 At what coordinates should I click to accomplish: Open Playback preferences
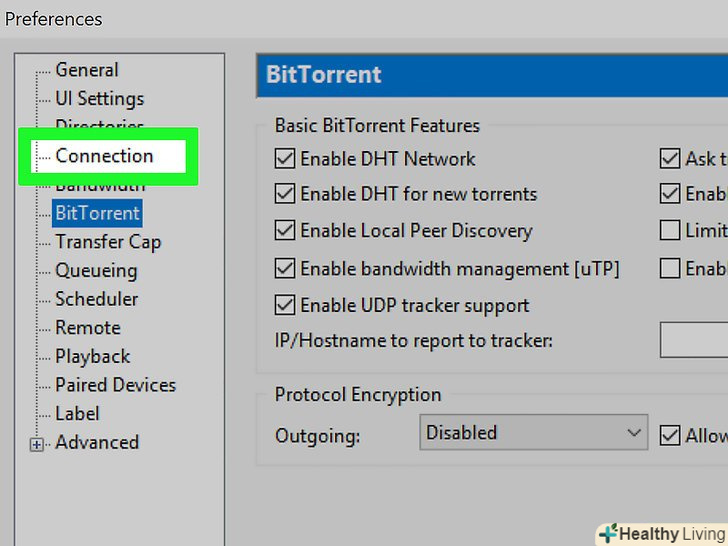pos(92,357)
